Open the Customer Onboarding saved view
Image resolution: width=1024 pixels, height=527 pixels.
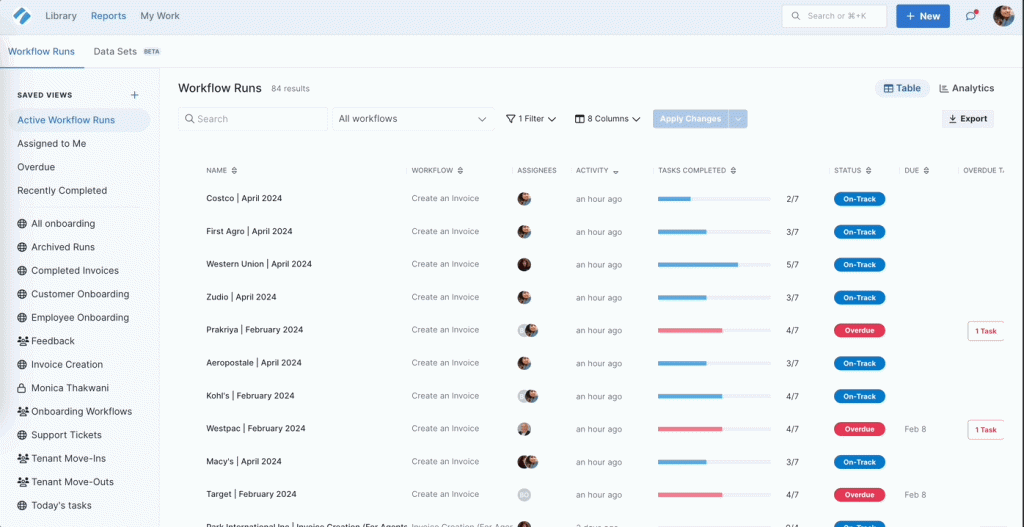tap(80, 294)
